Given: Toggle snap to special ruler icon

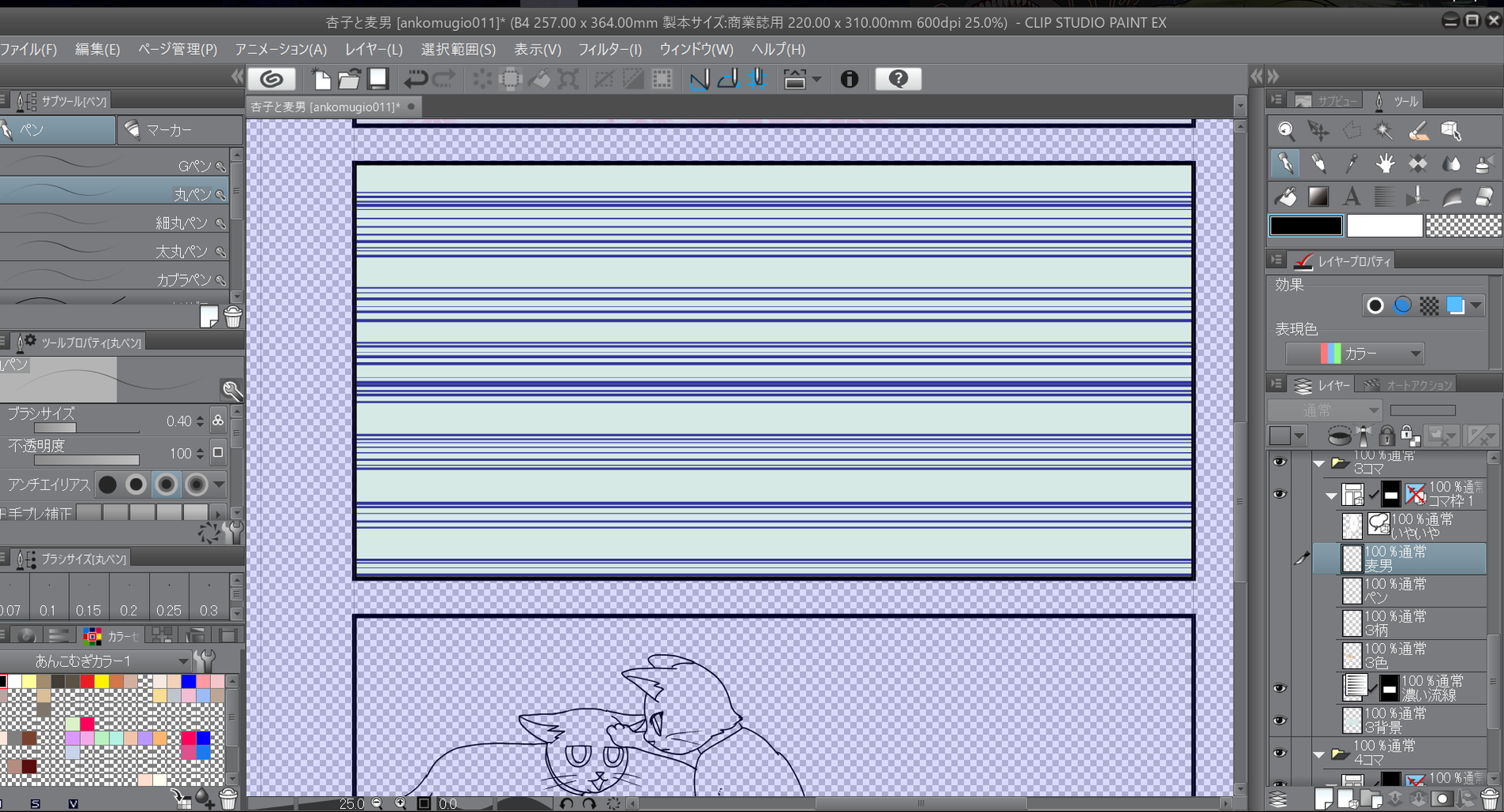Looking at the screenshot, I should (728, 79).
